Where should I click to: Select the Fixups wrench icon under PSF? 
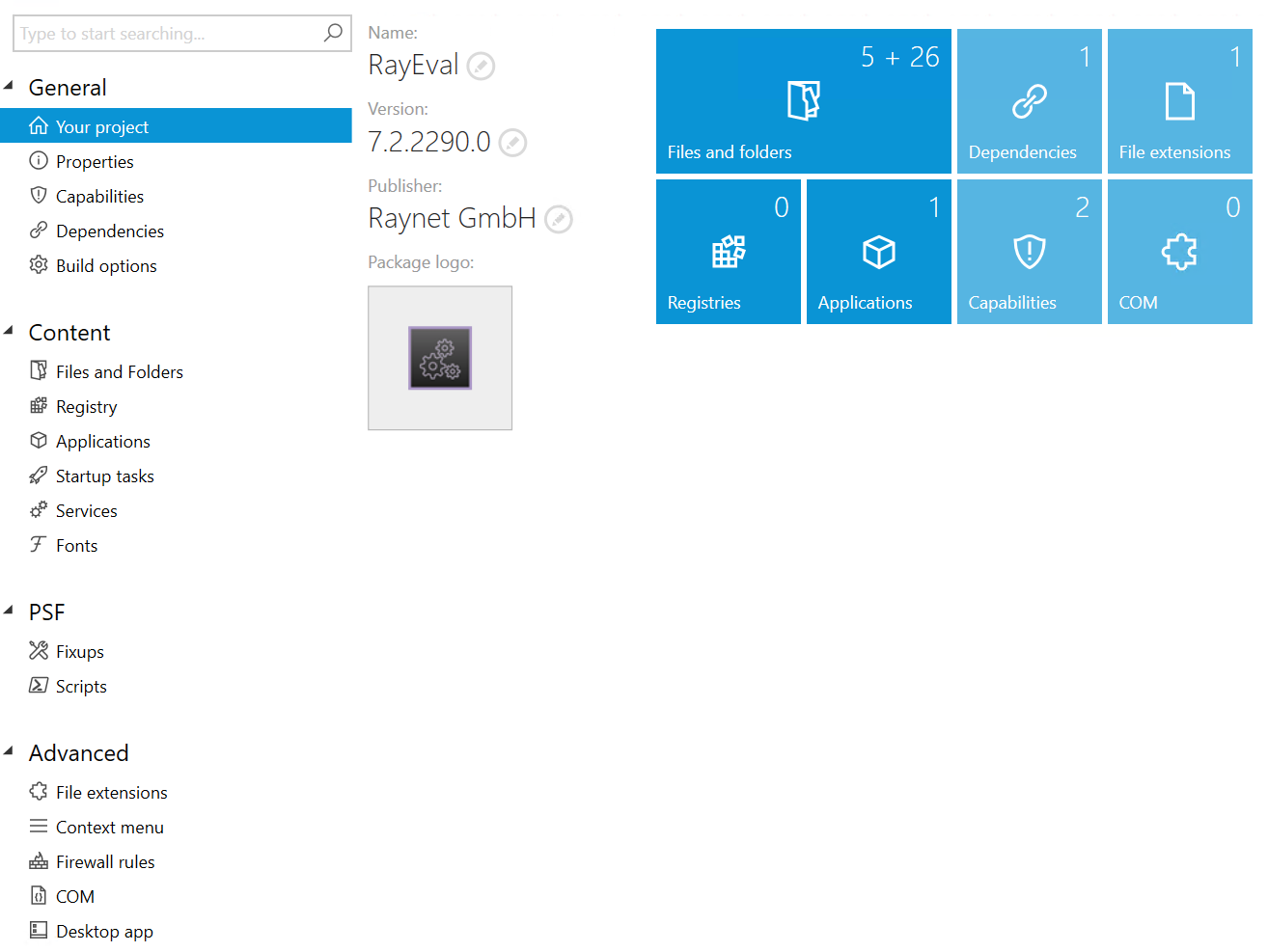click(x=39, y=651)
